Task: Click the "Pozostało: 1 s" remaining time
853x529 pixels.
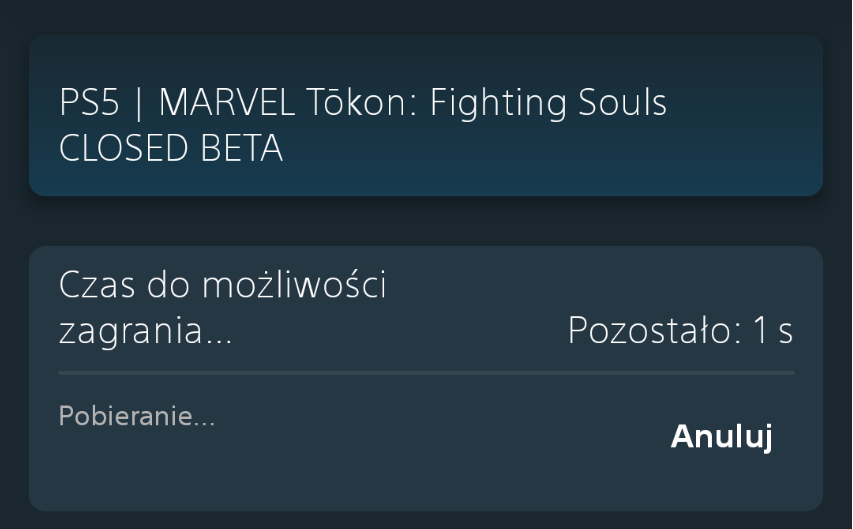Action: 680,331
